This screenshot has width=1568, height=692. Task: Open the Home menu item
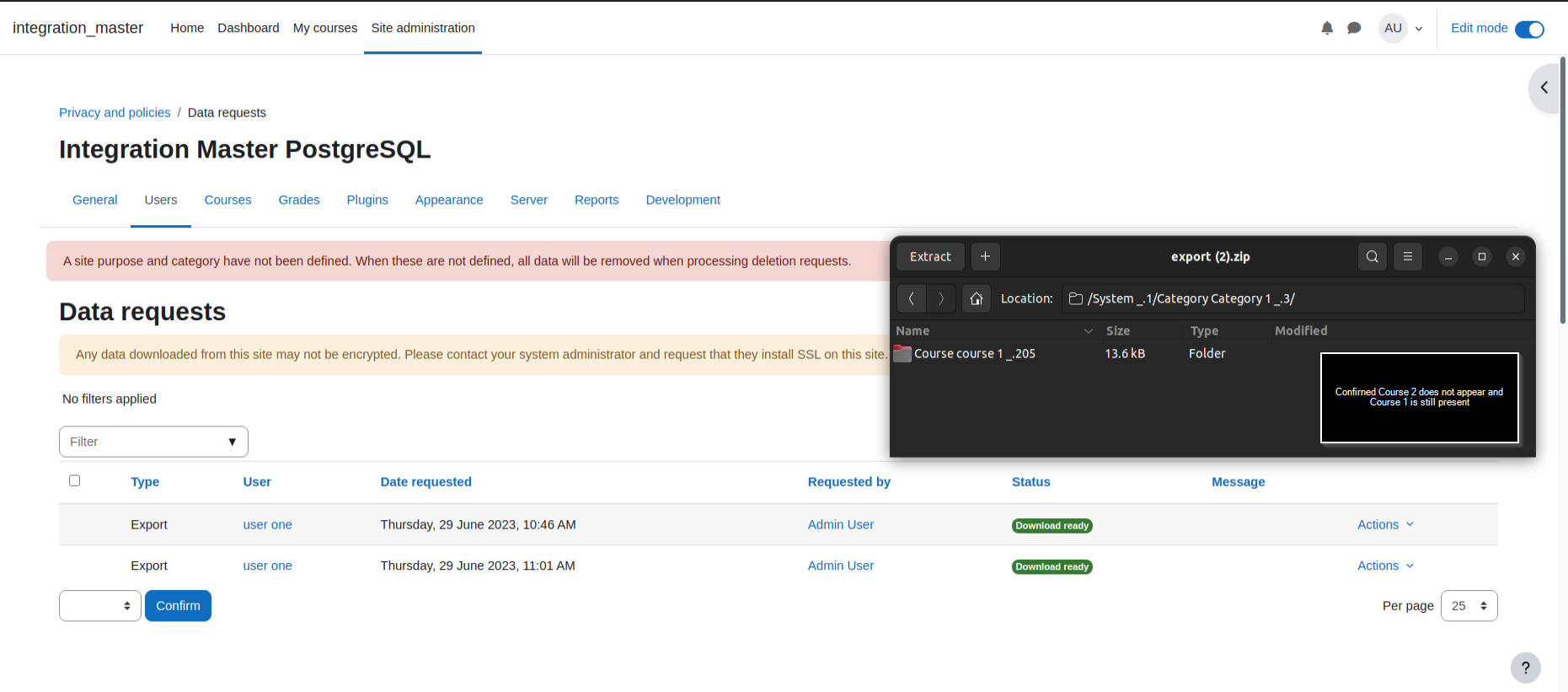tap(187, 28)
